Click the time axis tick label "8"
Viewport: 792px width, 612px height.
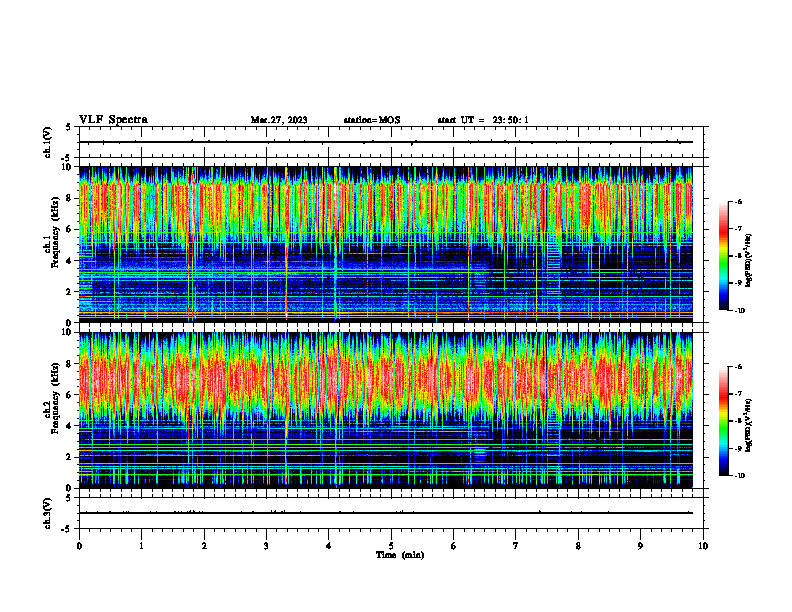578,546
